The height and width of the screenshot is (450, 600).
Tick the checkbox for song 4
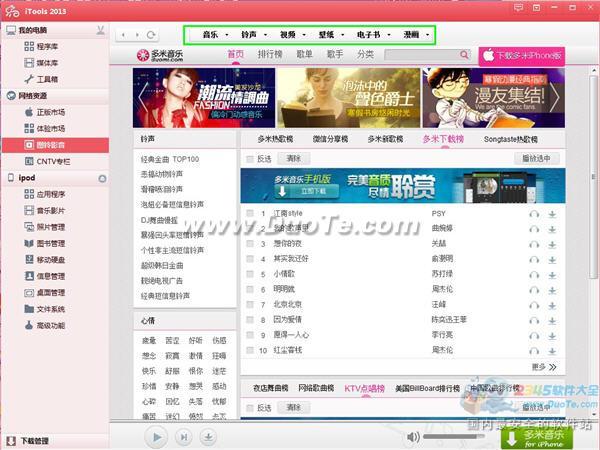tap(250, 259)
